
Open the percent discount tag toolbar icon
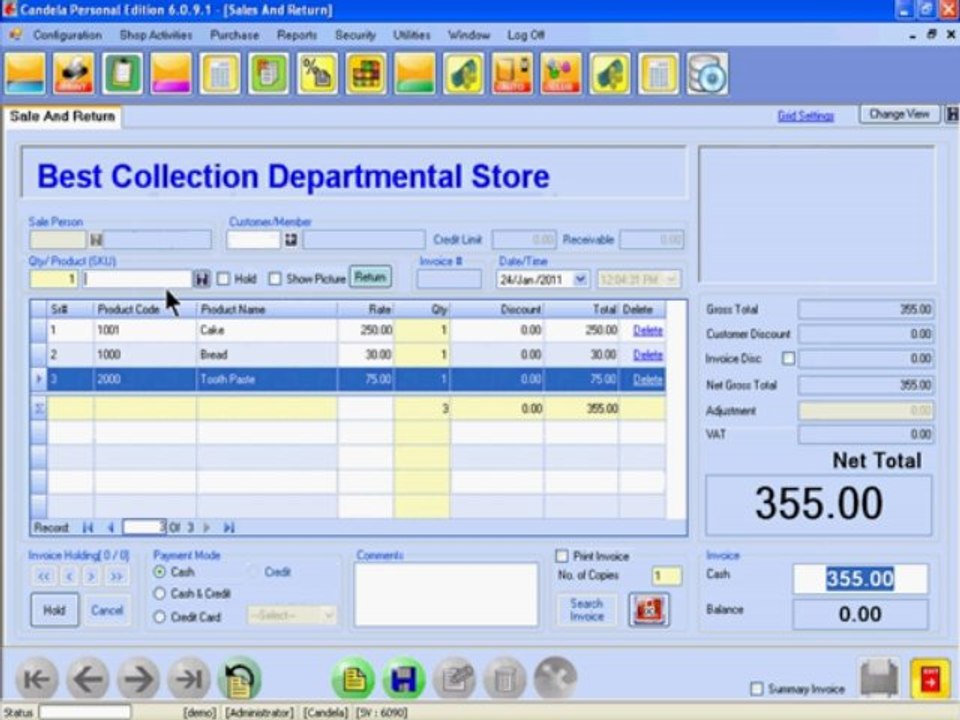coord(317,73)
